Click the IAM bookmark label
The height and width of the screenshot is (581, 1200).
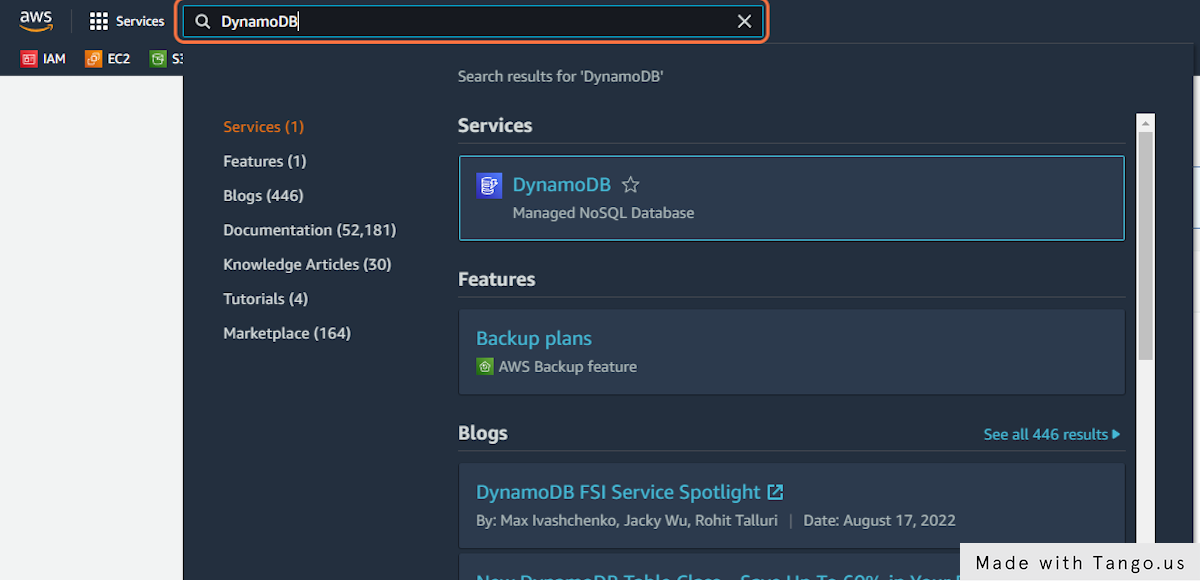[x=54, y=59]
